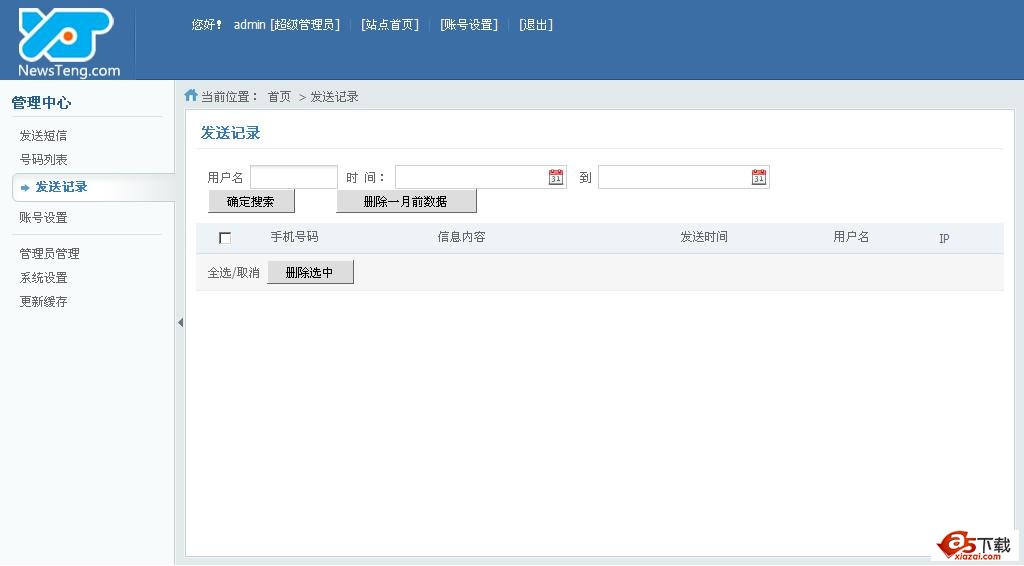
Task: Open 号码列表 in the sidebar
Action: pos(43,159)
